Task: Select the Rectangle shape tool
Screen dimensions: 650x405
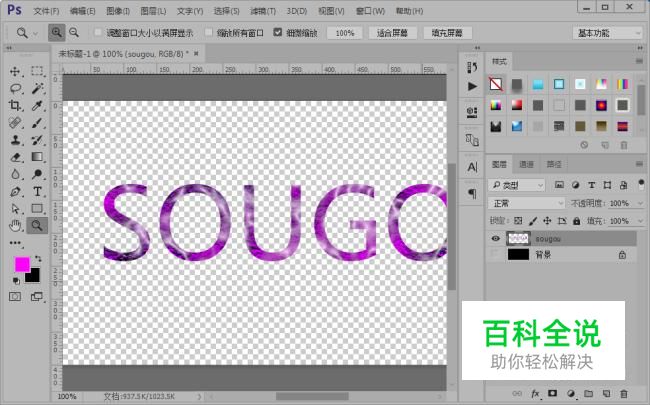Action: click(x=37, y=209)
